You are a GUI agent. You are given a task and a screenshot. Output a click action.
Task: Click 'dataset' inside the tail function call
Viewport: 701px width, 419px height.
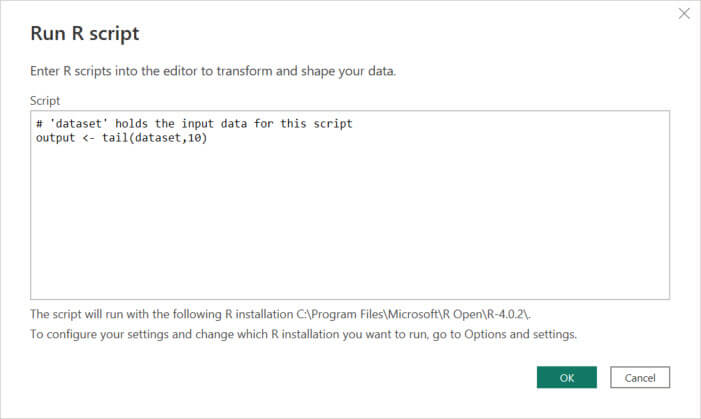tap(157, 137)
